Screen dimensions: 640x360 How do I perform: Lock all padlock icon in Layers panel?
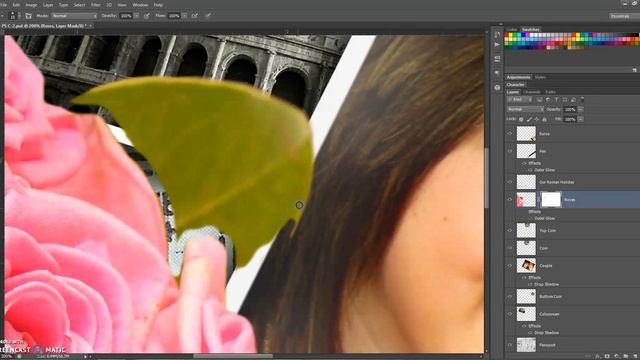point(544,119)
